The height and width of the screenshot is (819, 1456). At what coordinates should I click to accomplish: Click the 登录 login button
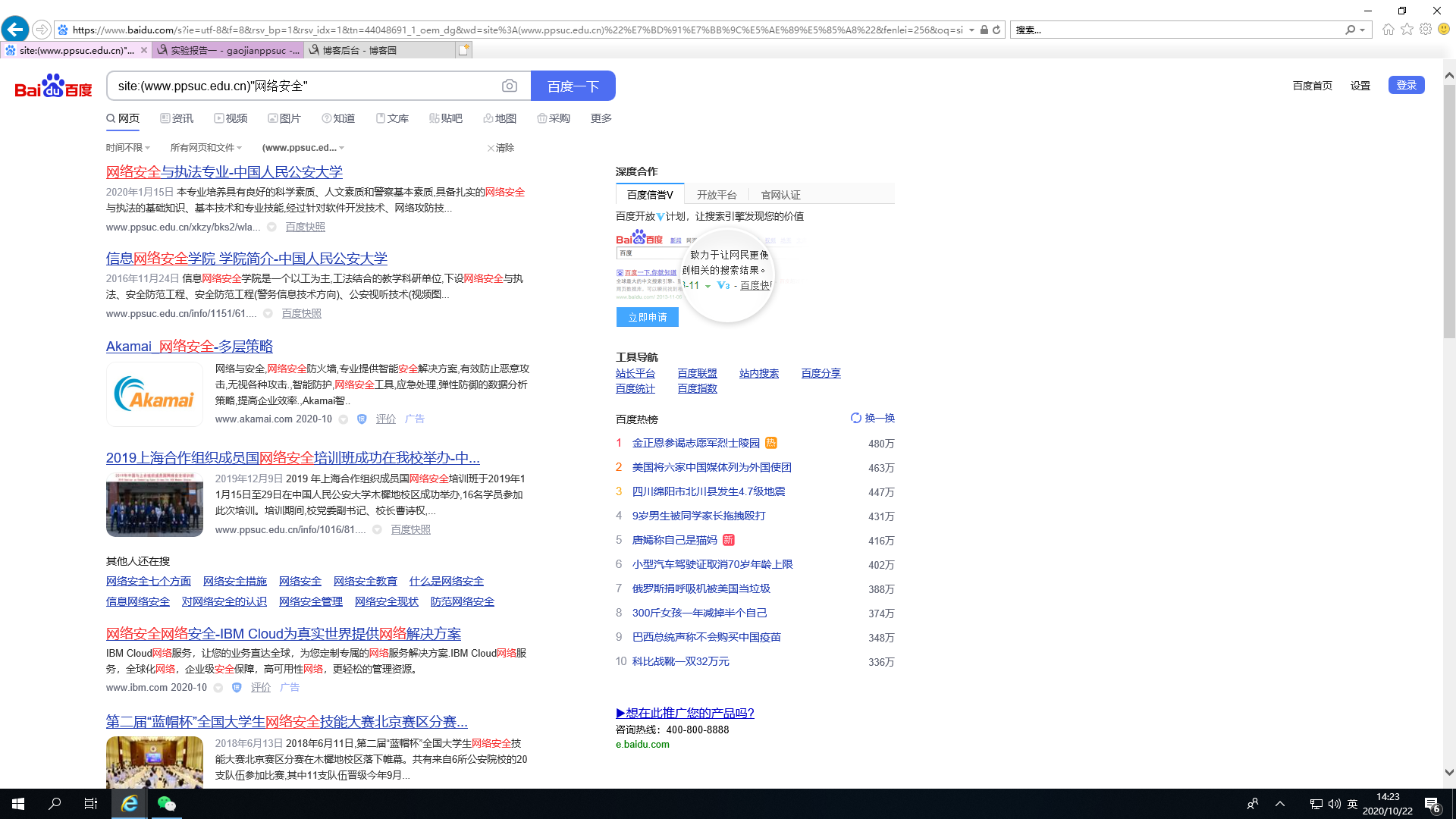(x=1406, y=85)
